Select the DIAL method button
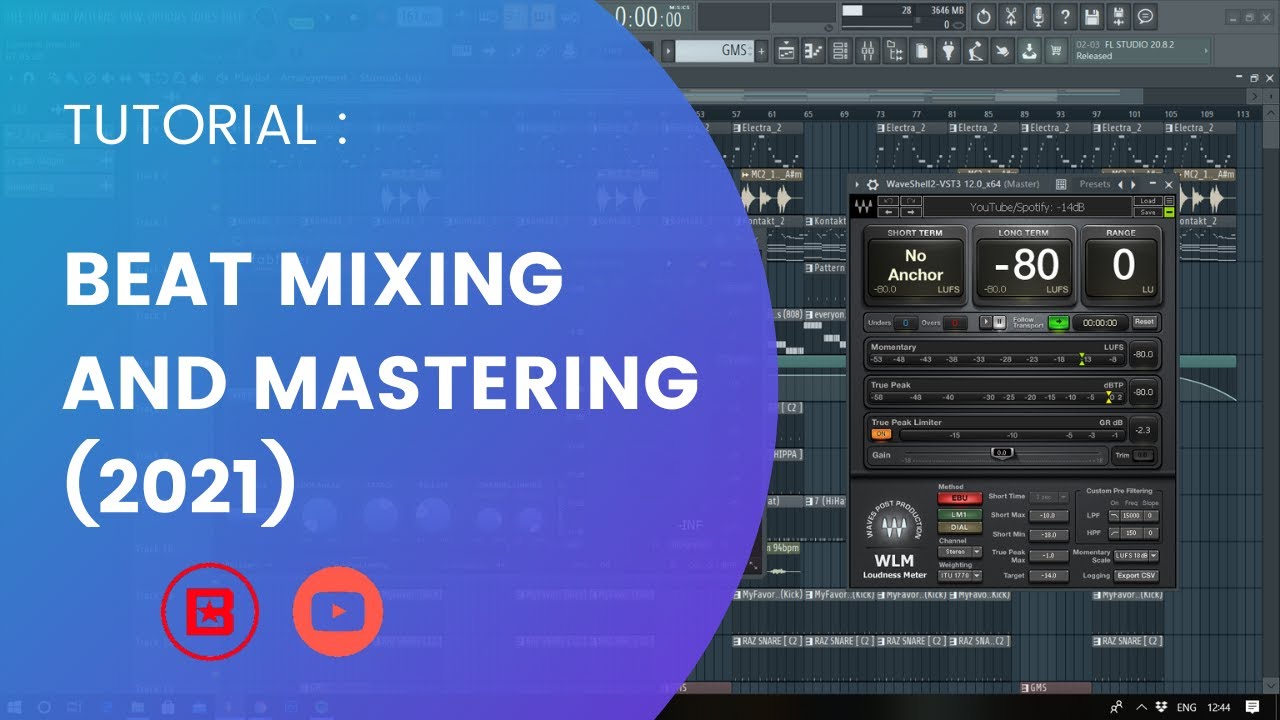The width and height of the screenshot is (1280, 720). [959, 527]
